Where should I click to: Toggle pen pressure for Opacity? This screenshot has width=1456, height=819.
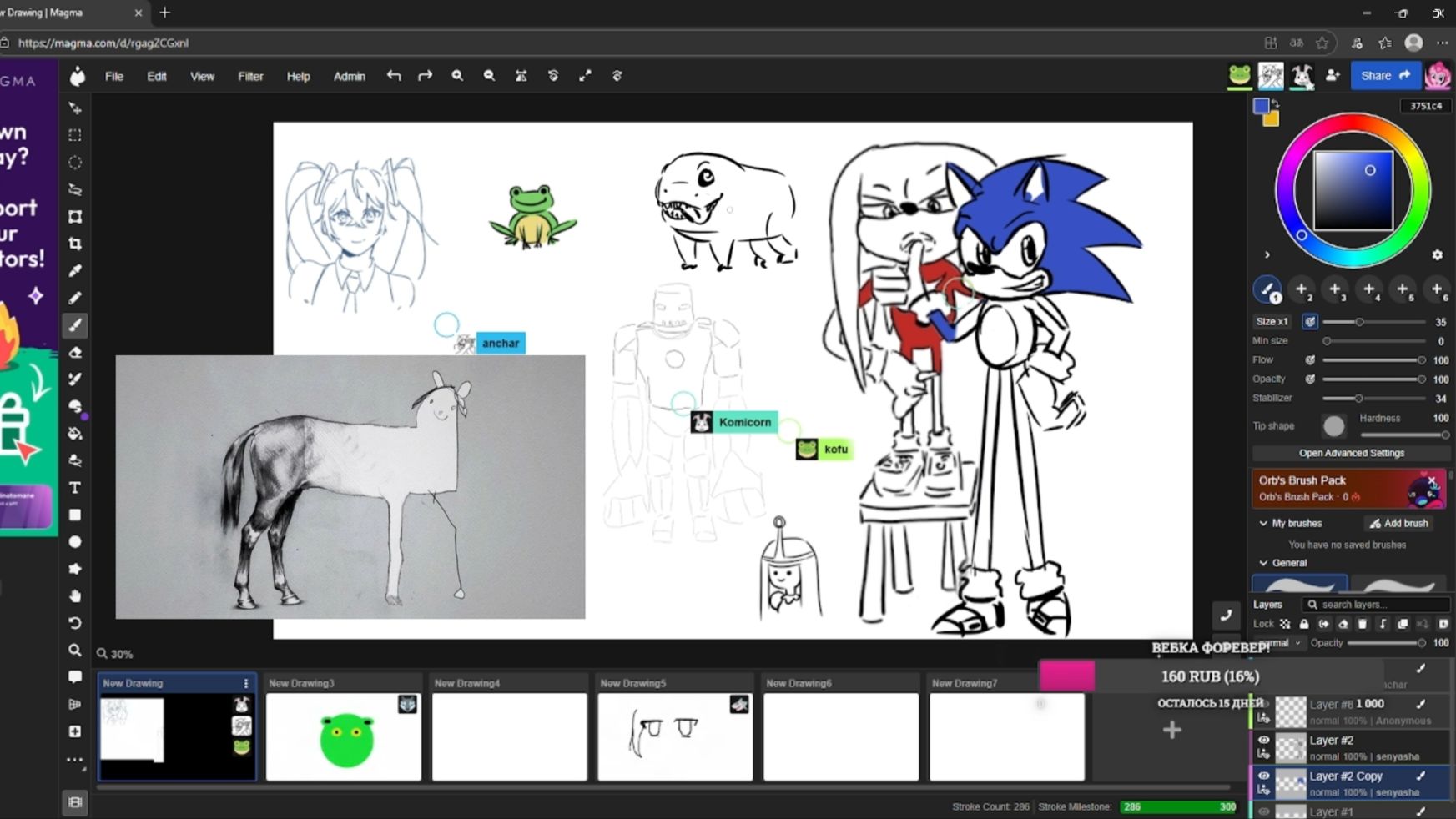pyautogui.click(x=1310, y=379)
